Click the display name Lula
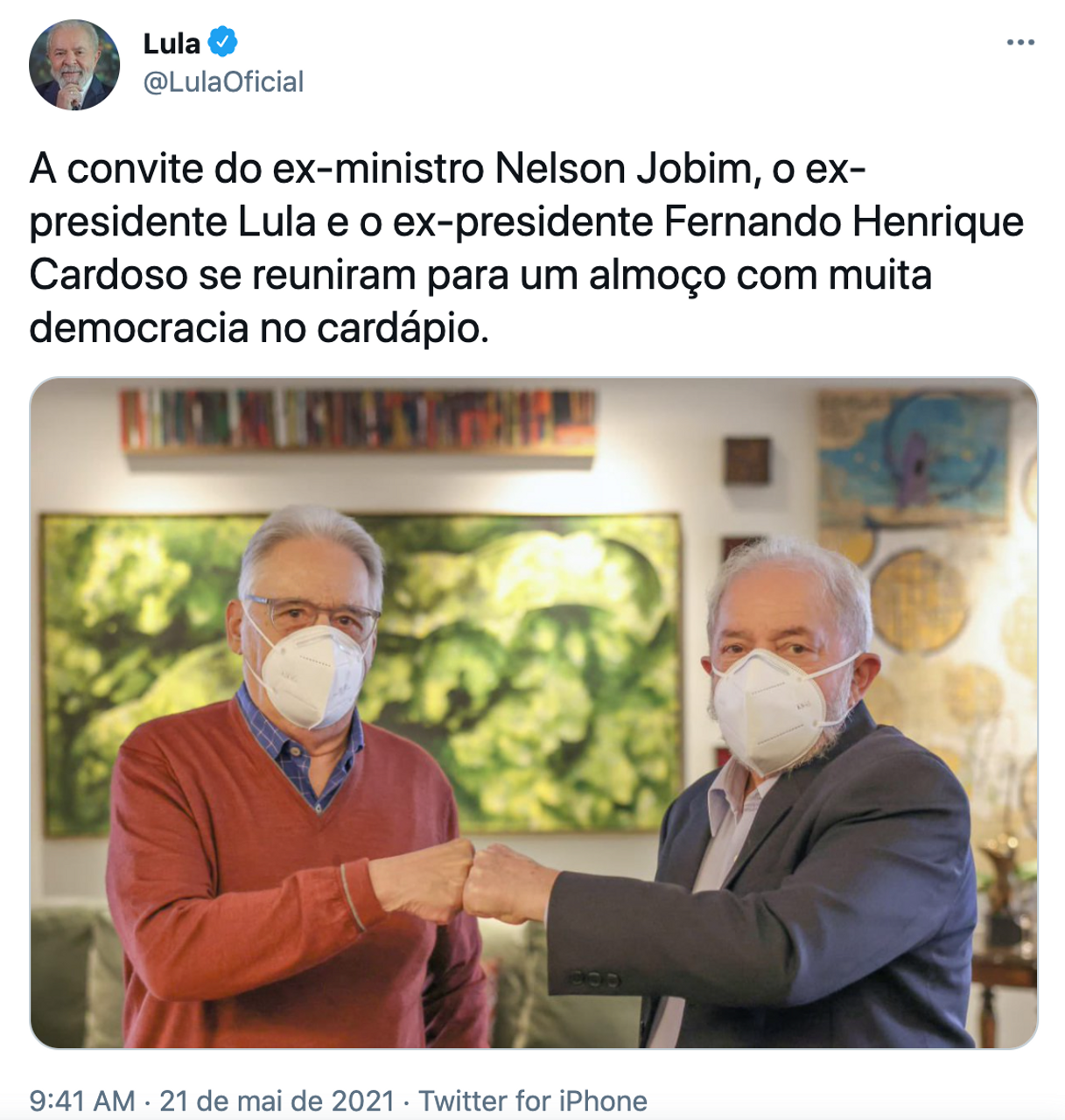 (x=172, y=43)
